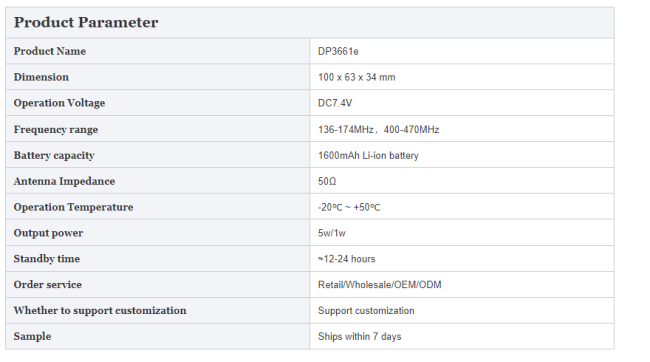Click the DC7.4V voltage value
This screenshot has height=362, width=650.
pos(335,103)
